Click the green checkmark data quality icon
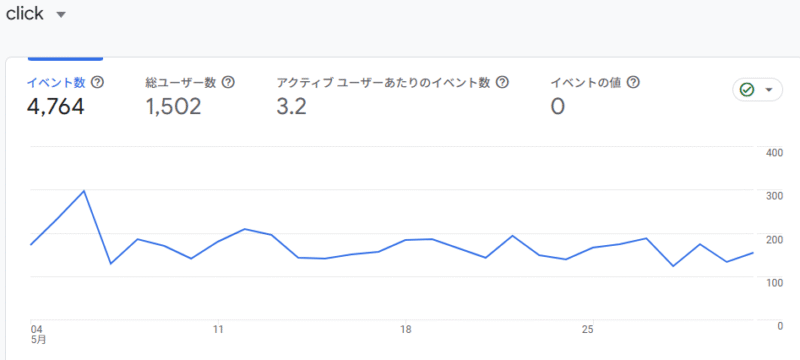This screenshot has height=360, width=800. point(747,90)
